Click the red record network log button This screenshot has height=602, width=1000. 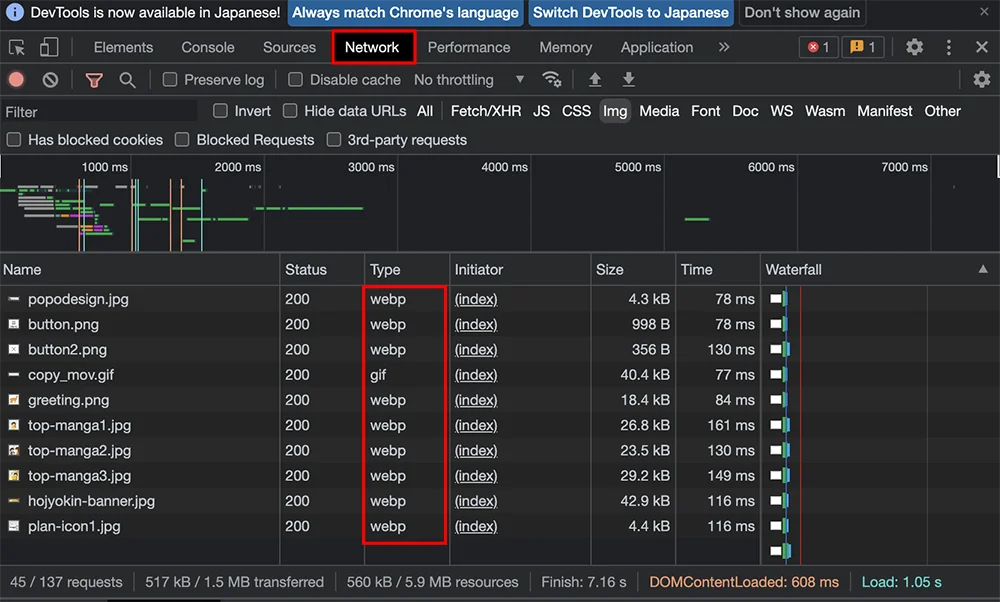point(16,80)
